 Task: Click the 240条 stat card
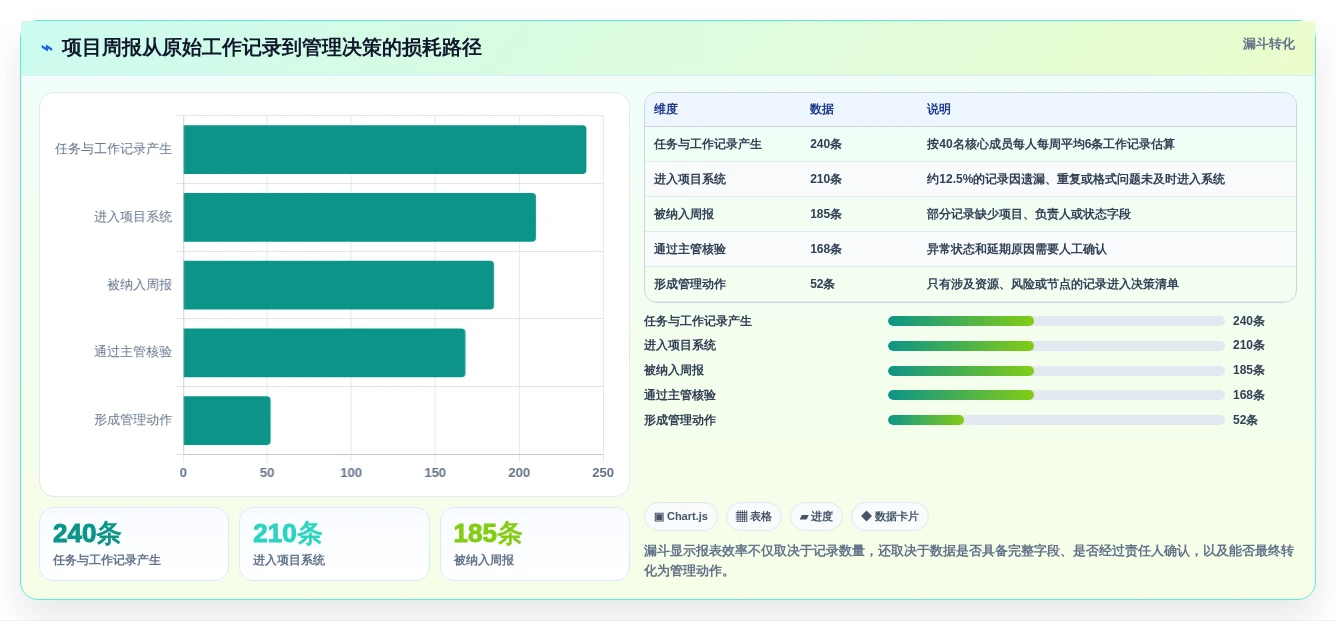click(134, 544)
